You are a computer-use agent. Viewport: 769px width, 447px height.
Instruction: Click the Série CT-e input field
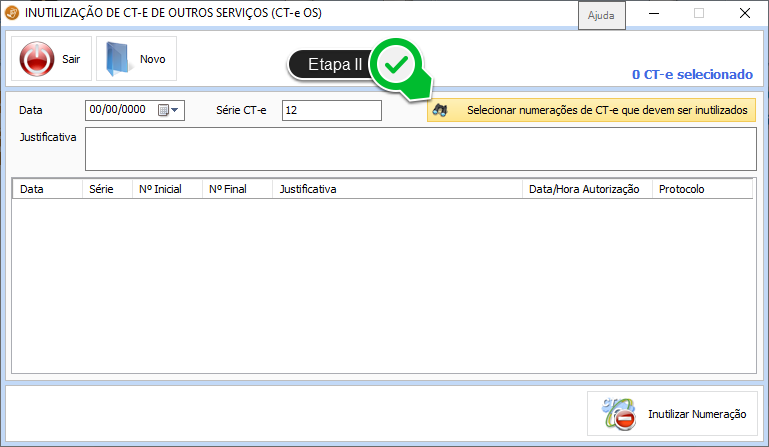(331, 111)
